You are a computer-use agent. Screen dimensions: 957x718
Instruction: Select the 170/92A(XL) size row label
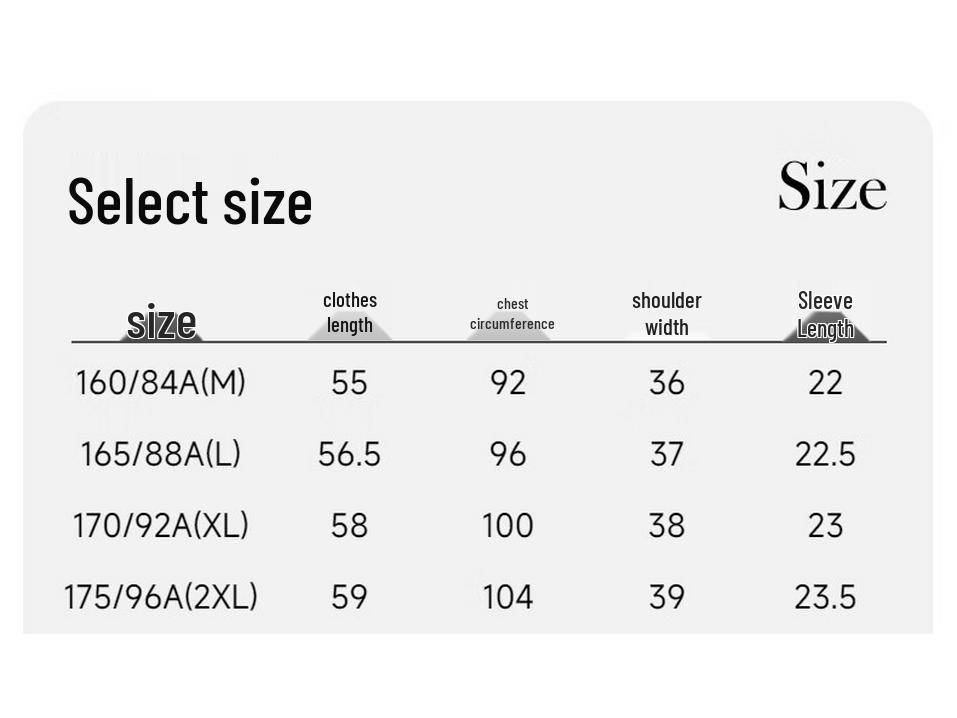pyautogui.click(x=161, y=525)
